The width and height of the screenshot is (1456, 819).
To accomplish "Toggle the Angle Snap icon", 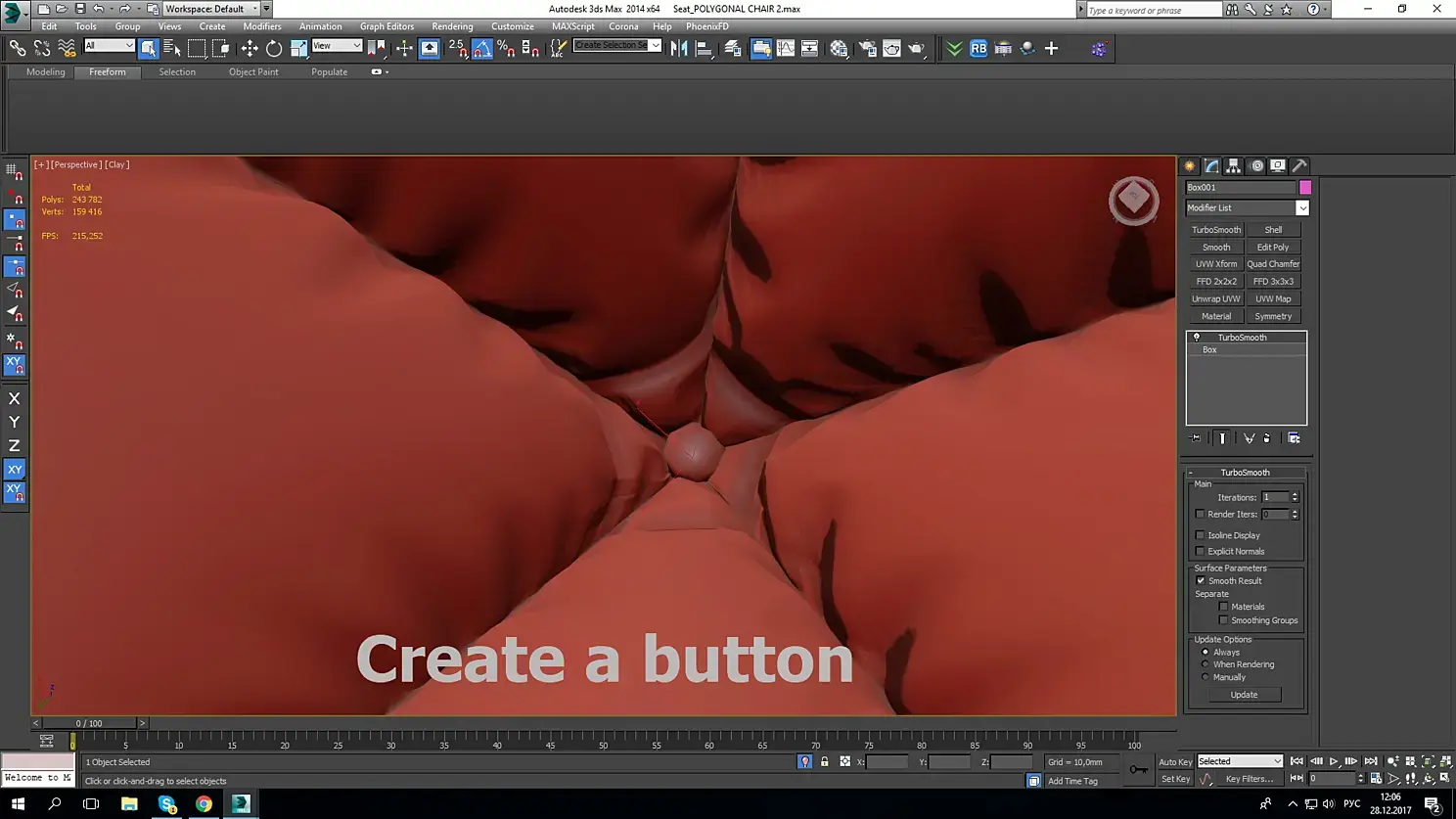I will 482,48.
